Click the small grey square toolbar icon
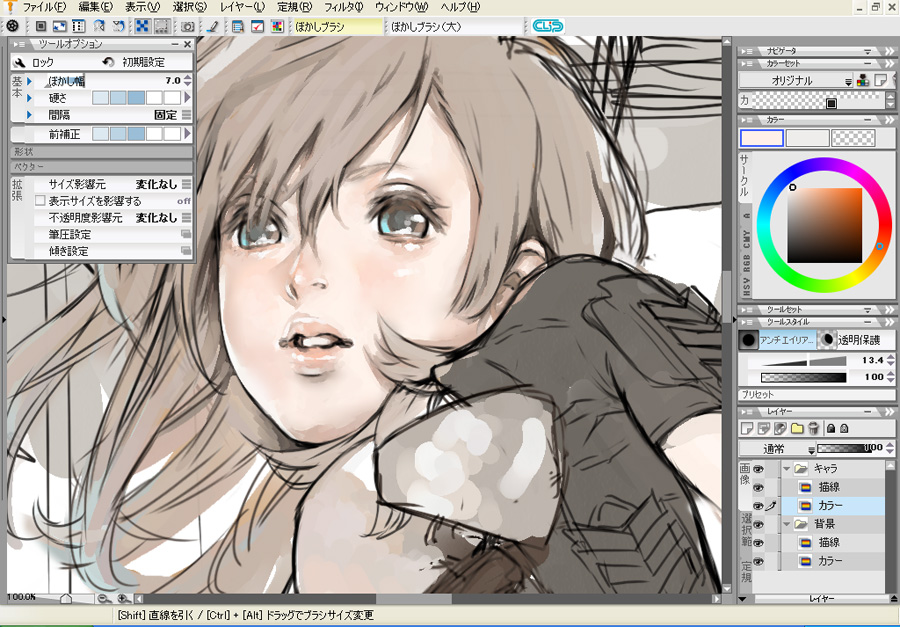This screenshot has width=900, height=627. click(x=41, y=26)
